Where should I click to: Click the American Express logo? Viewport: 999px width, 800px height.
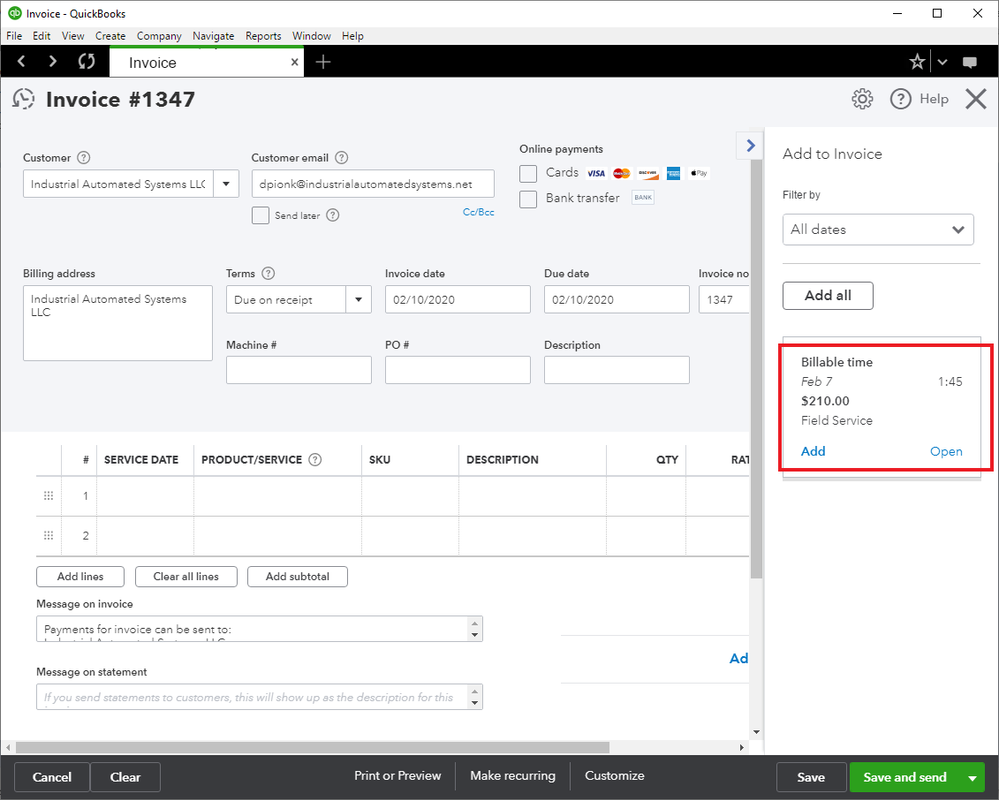(x=673, y=173)
